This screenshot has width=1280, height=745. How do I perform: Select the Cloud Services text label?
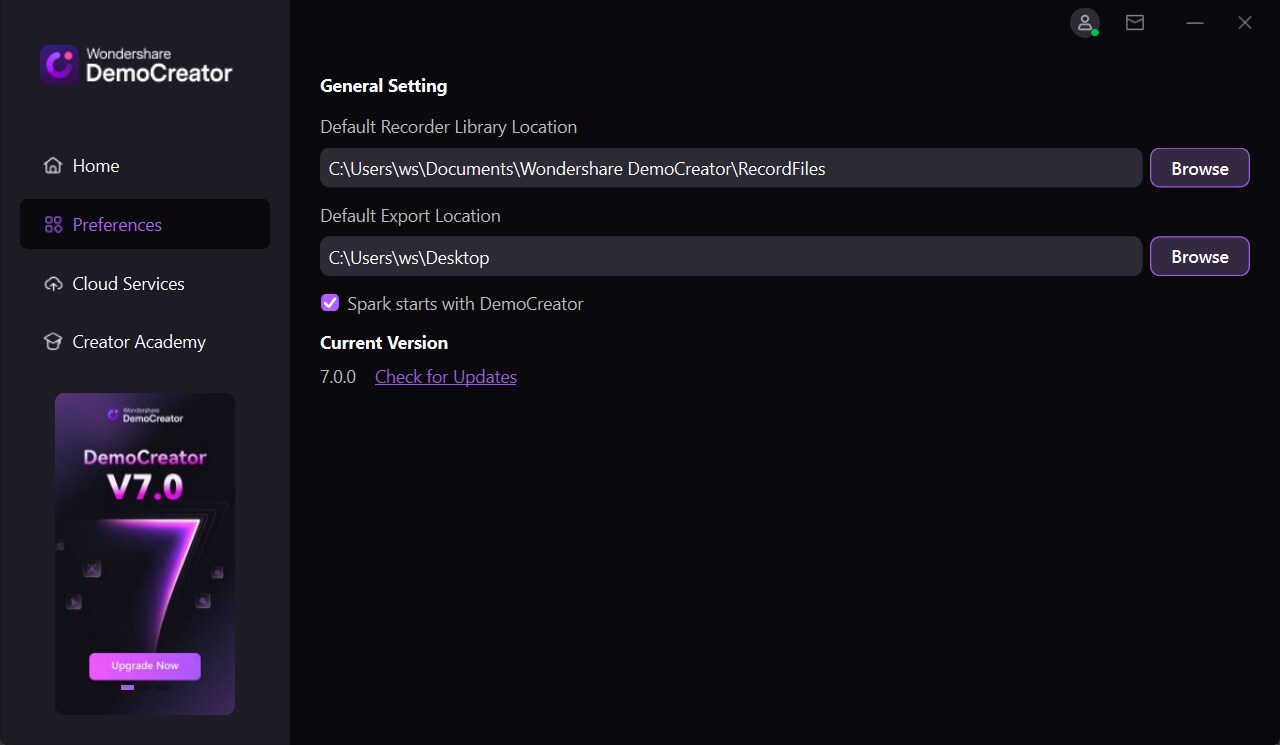(x=128, y=284)
